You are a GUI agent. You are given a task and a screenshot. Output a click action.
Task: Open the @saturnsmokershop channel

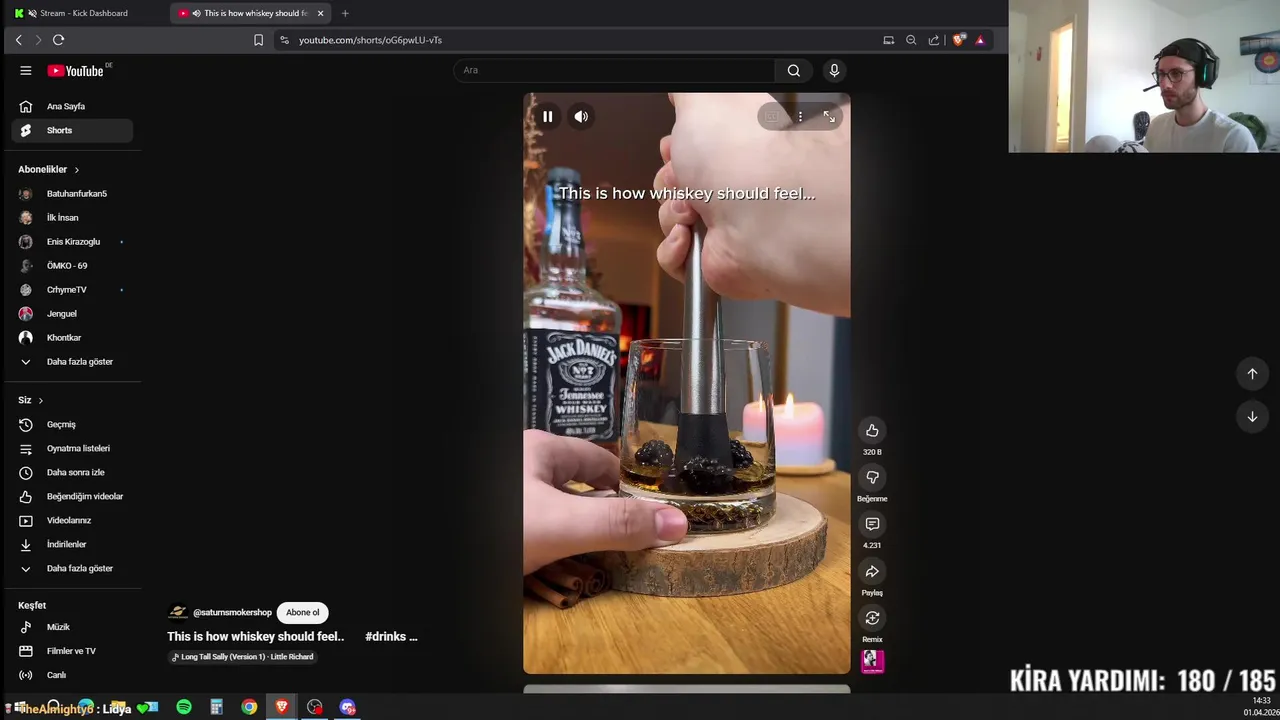tap(232, 613)
